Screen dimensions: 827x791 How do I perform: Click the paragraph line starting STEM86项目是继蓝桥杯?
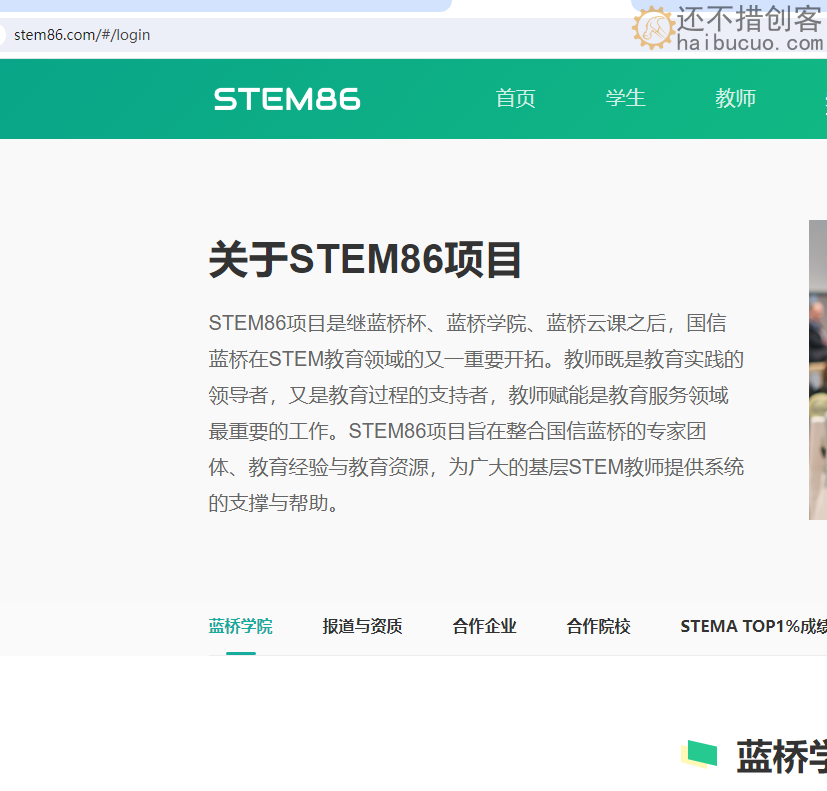click(467, 323)
